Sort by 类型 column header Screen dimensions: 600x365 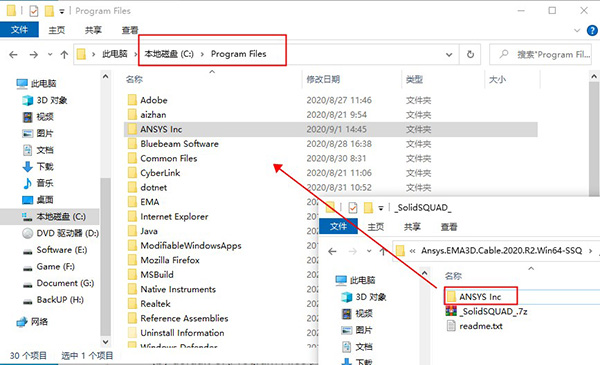pos(414,79)
